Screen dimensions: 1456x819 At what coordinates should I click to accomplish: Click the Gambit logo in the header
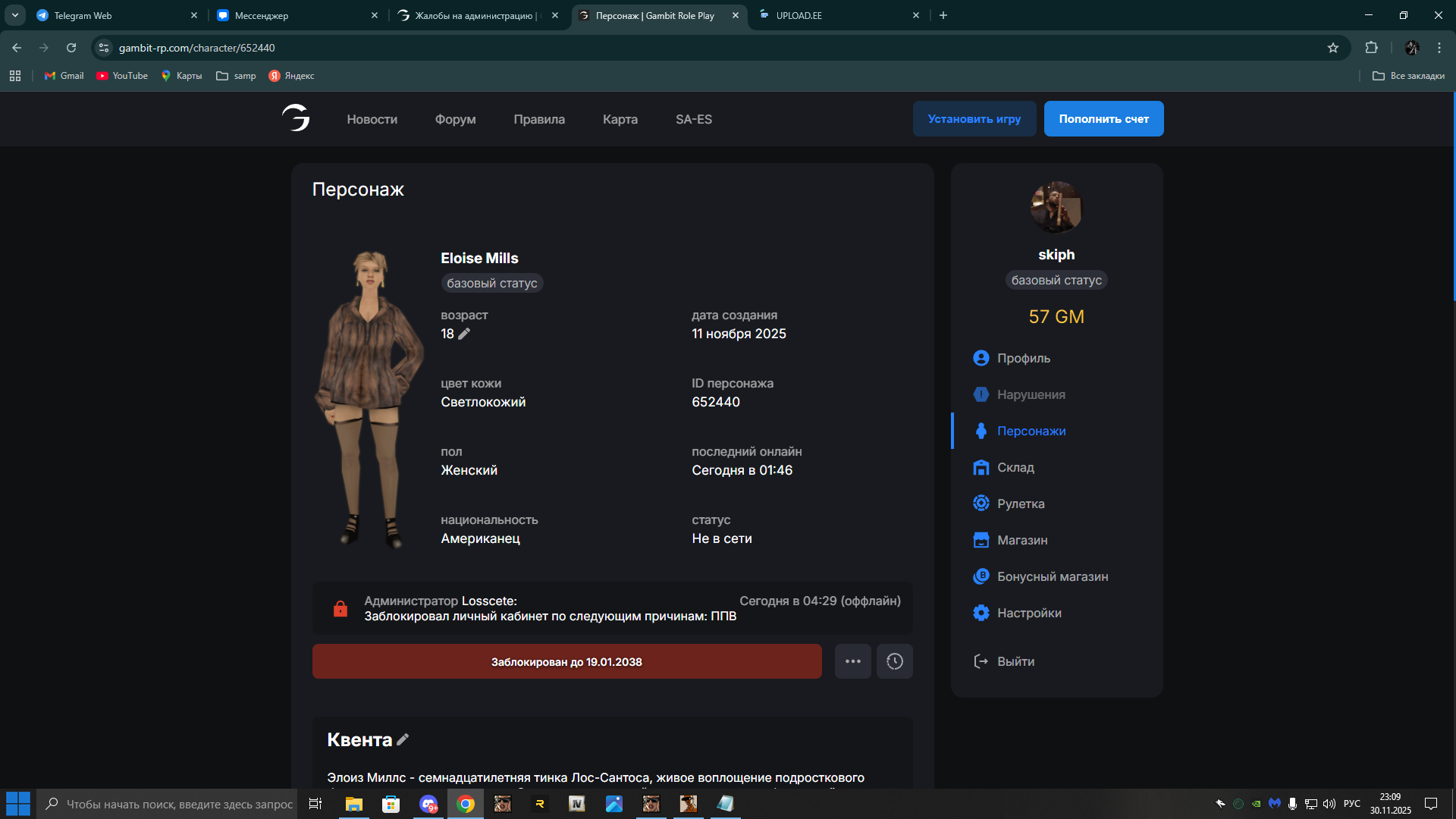[x=296, y=118]
